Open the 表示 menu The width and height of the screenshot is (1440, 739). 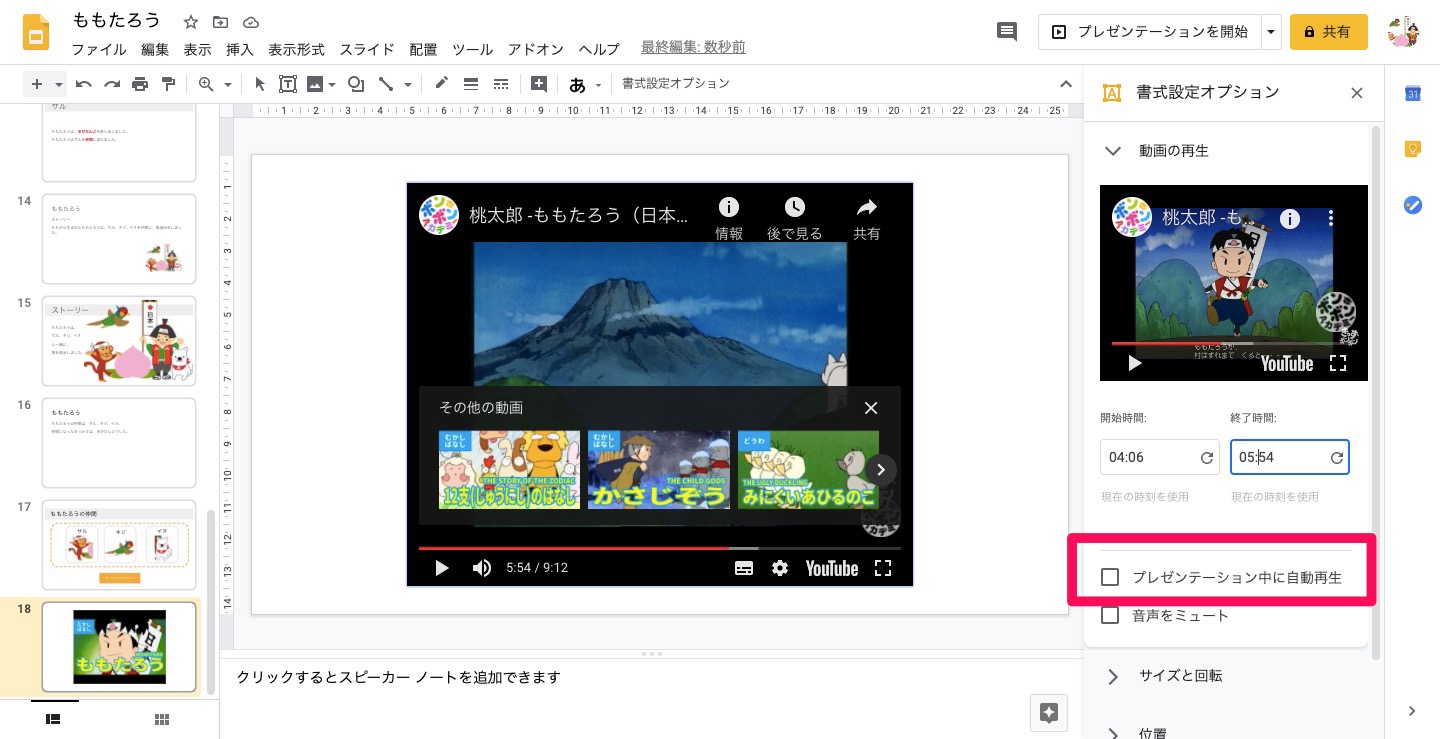point(197,49)
